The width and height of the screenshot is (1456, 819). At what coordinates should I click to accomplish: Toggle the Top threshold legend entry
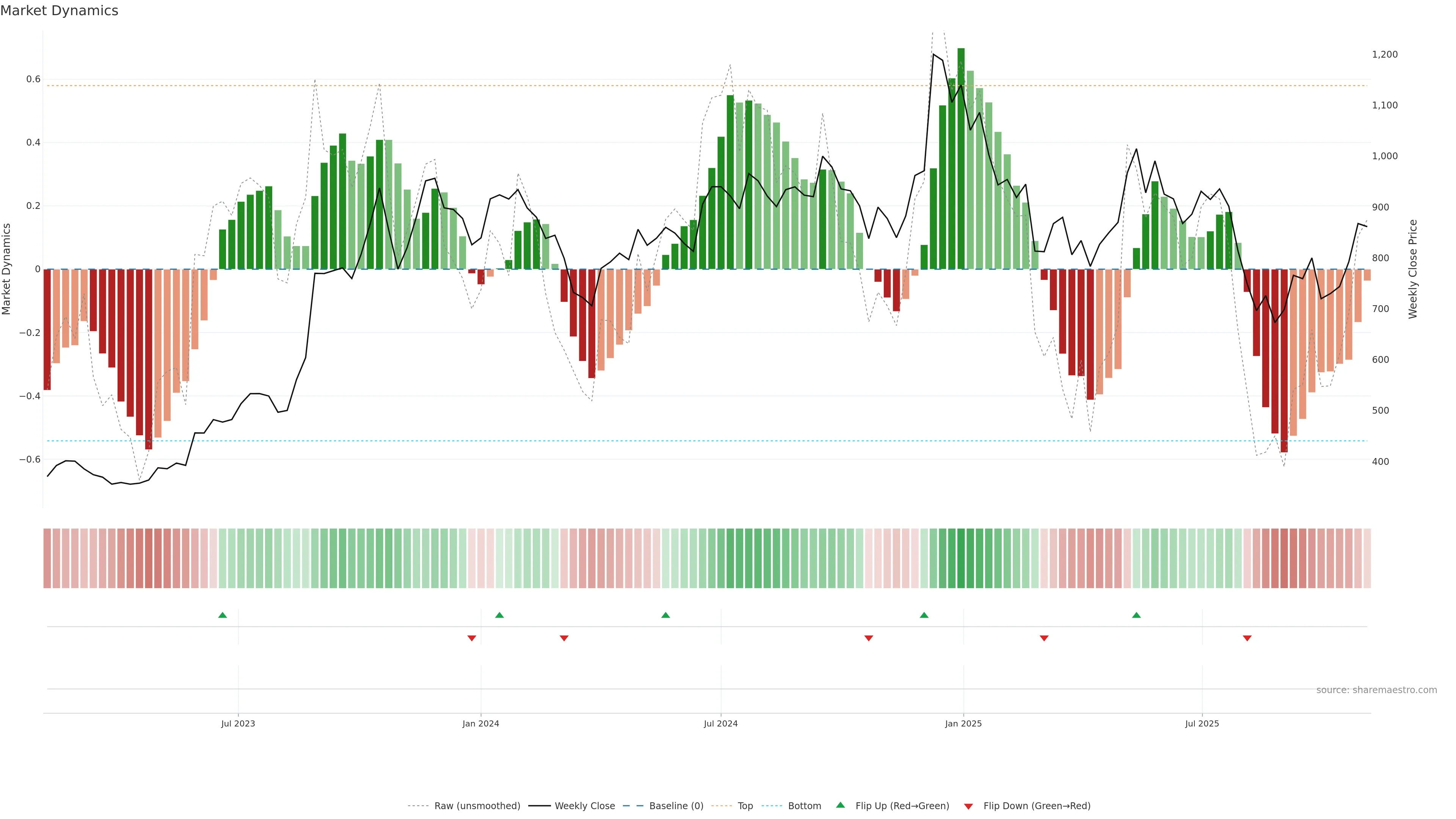pos(745,806)
